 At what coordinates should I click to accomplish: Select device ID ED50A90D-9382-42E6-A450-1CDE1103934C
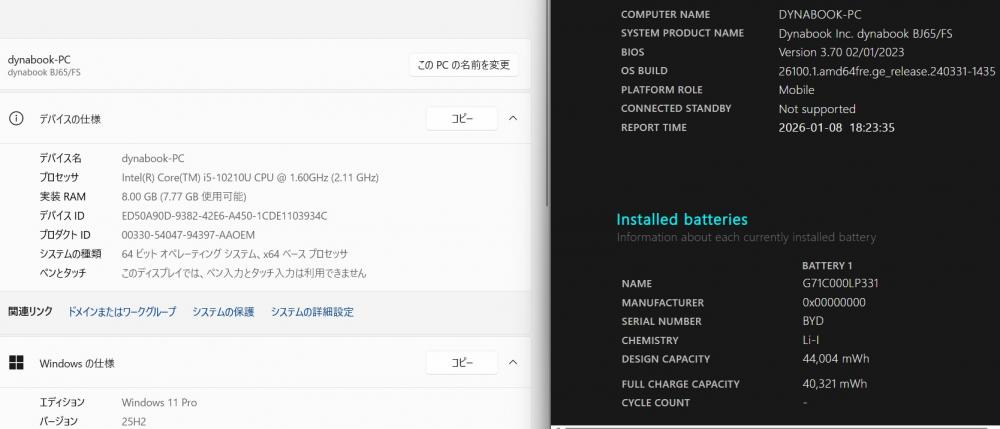[224, 215]
